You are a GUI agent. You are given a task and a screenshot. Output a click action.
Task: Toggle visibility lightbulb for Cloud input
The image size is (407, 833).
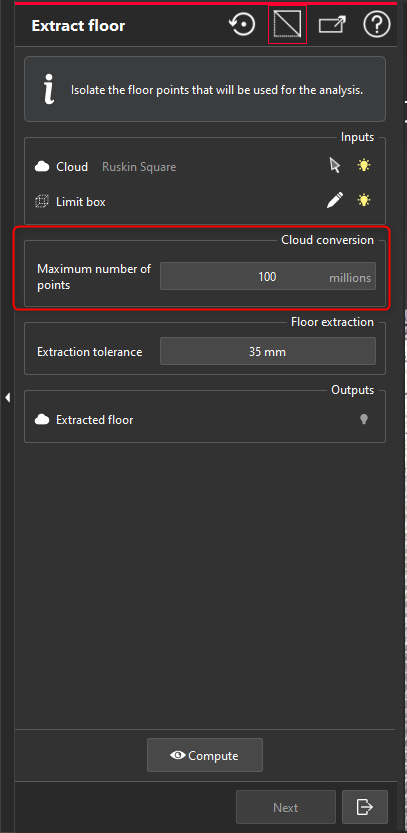364,166
